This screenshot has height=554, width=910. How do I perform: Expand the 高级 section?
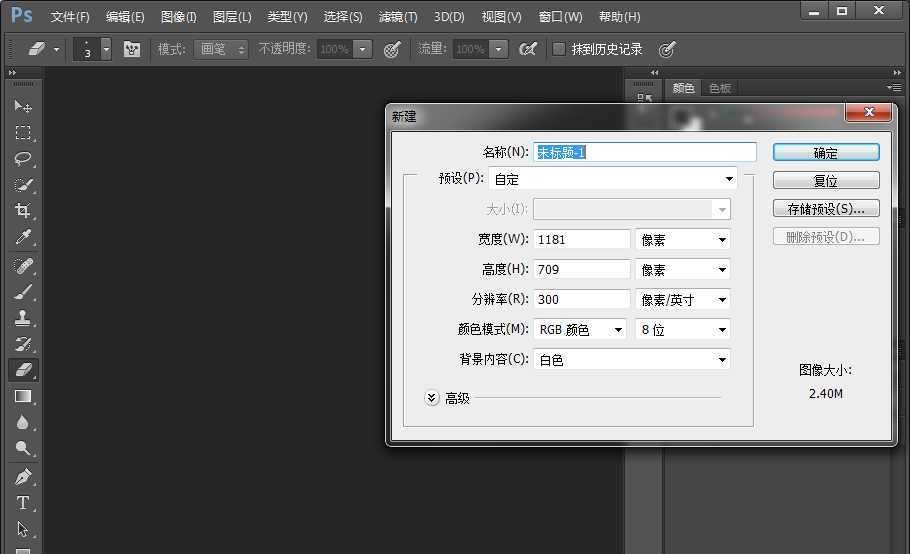pyautogui.click(x=432, y=398)
